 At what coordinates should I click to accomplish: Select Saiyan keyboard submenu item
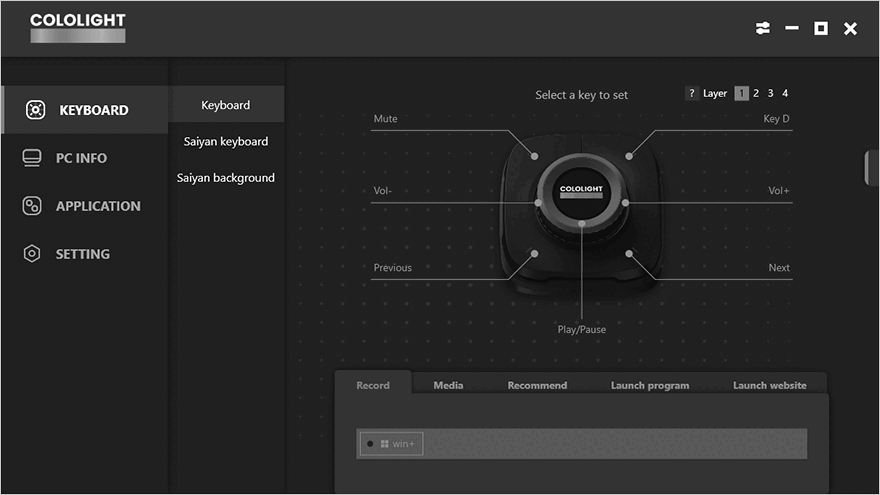[x=226, y=141]
